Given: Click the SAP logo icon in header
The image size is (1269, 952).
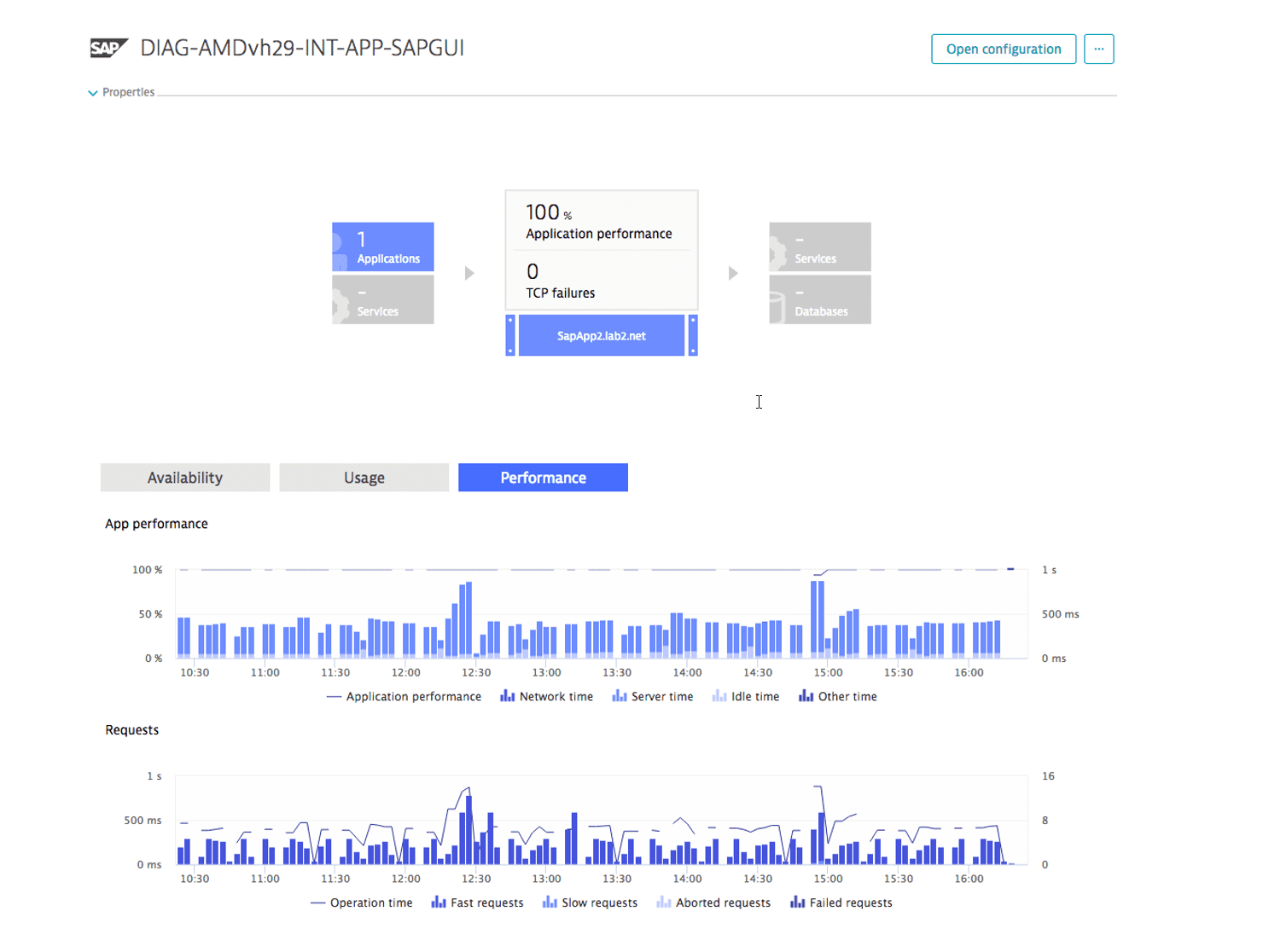Looking at the screenshot, I should point(108,48).
